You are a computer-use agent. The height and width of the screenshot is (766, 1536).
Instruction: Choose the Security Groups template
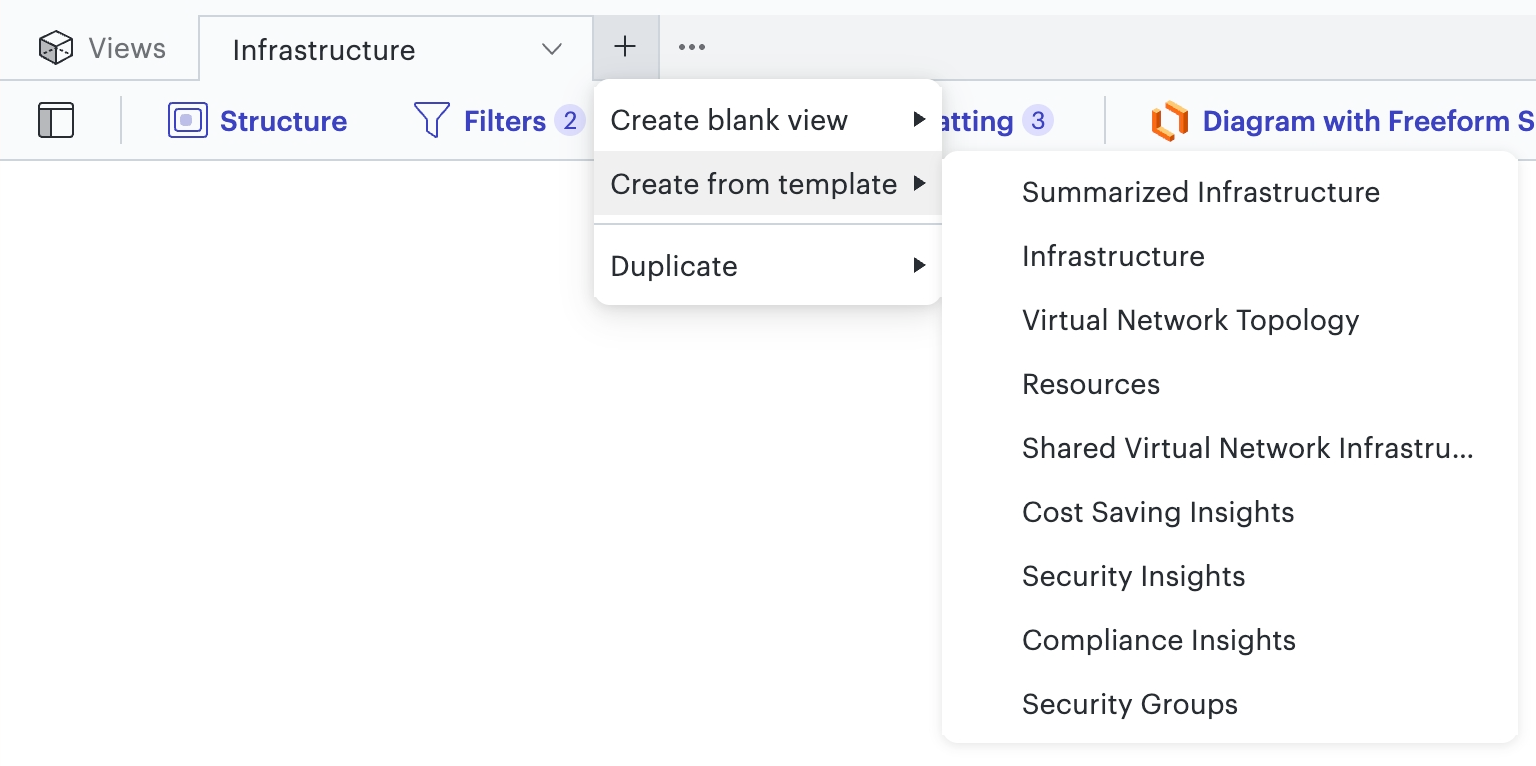point(1129,704)
